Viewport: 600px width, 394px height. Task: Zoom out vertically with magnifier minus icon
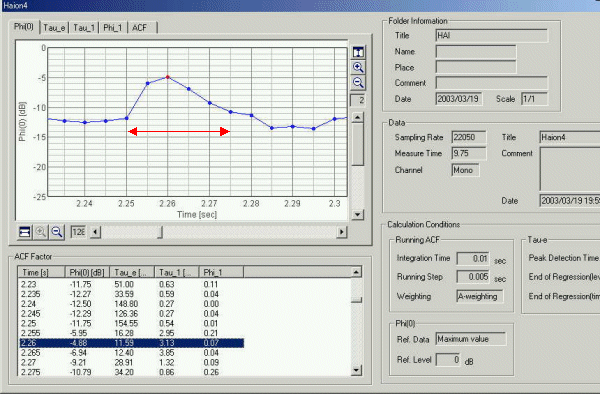click(358, 83)
